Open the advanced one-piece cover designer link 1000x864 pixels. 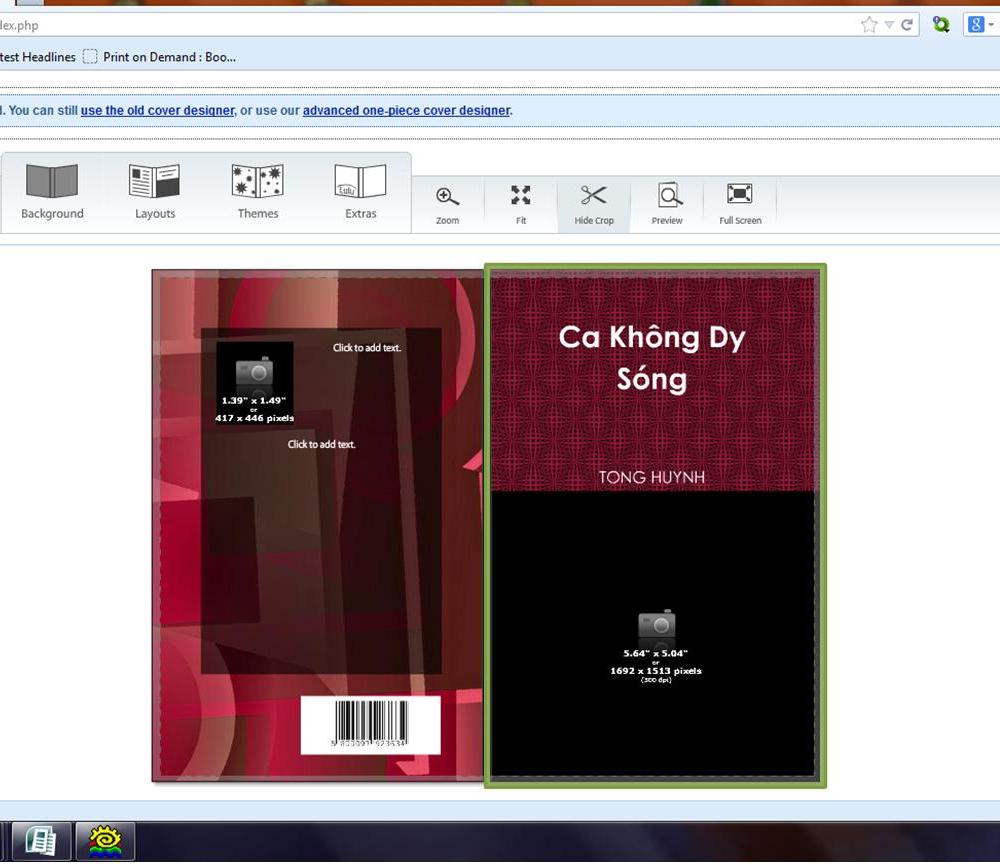coord(406,111)
